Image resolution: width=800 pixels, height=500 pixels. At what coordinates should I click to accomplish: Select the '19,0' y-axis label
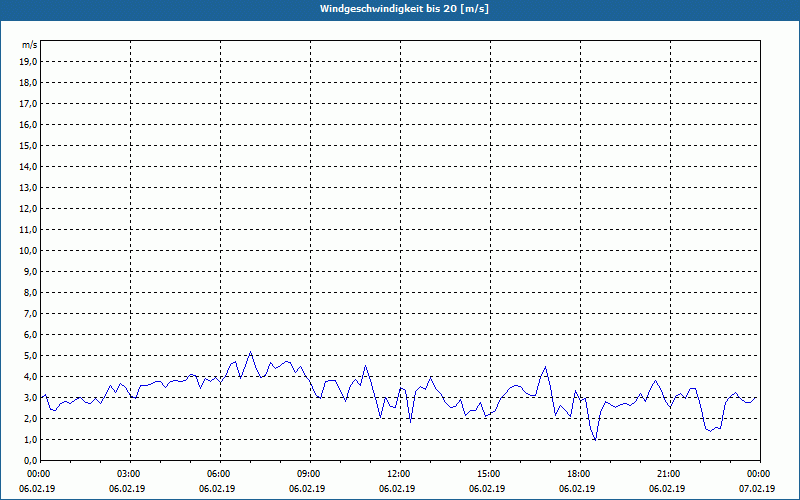28,62
